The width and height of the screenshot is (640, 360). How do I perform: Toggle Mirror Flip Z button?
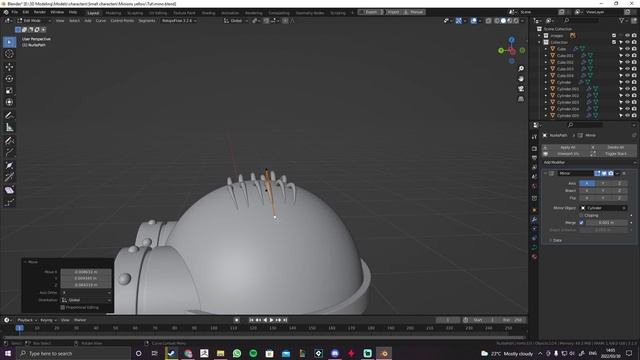[619, 198]
